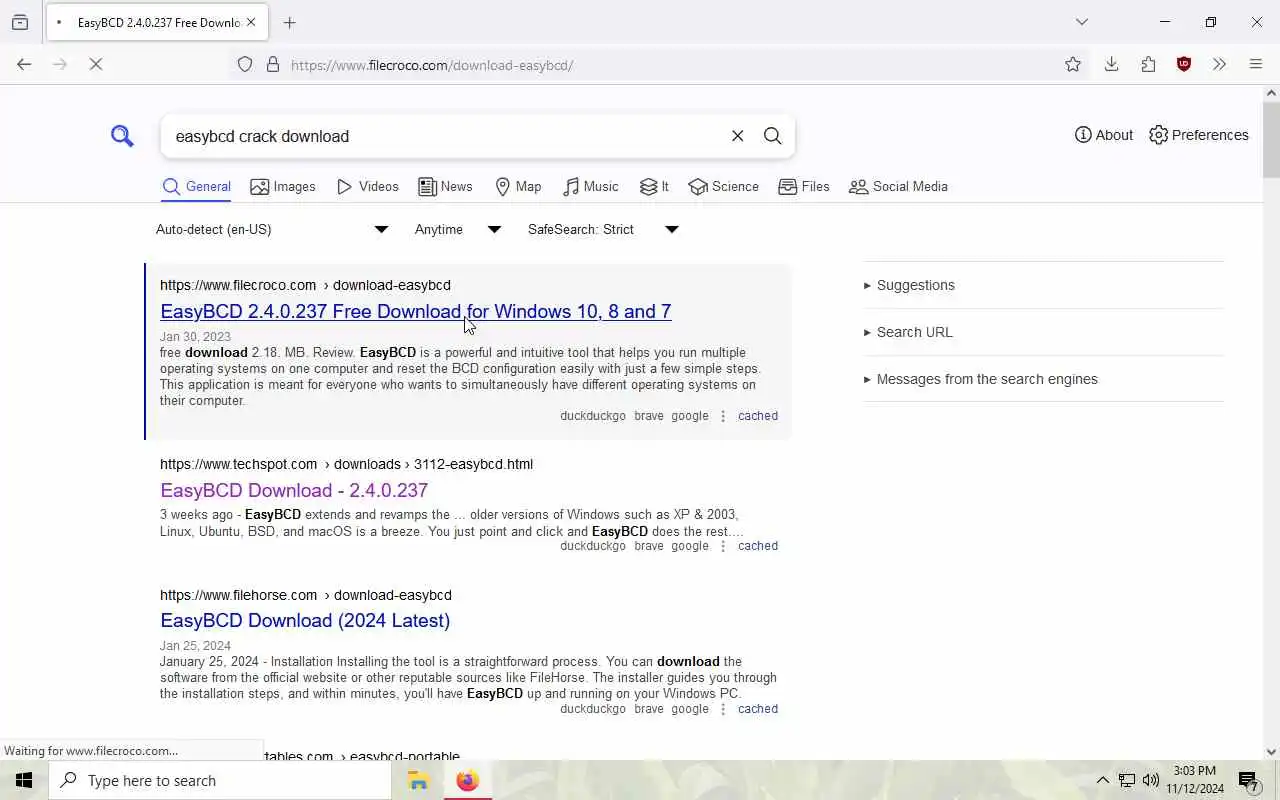Switch to the It tab

point(654,187)
